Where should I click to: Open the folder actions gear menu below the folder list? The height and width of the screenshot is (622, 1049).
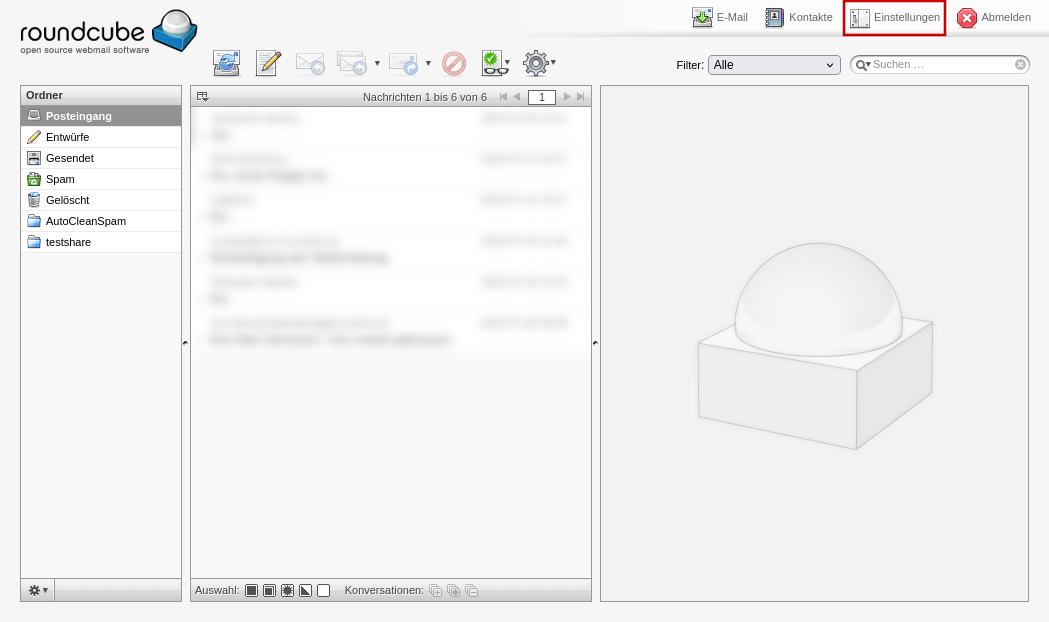(37, 590)
